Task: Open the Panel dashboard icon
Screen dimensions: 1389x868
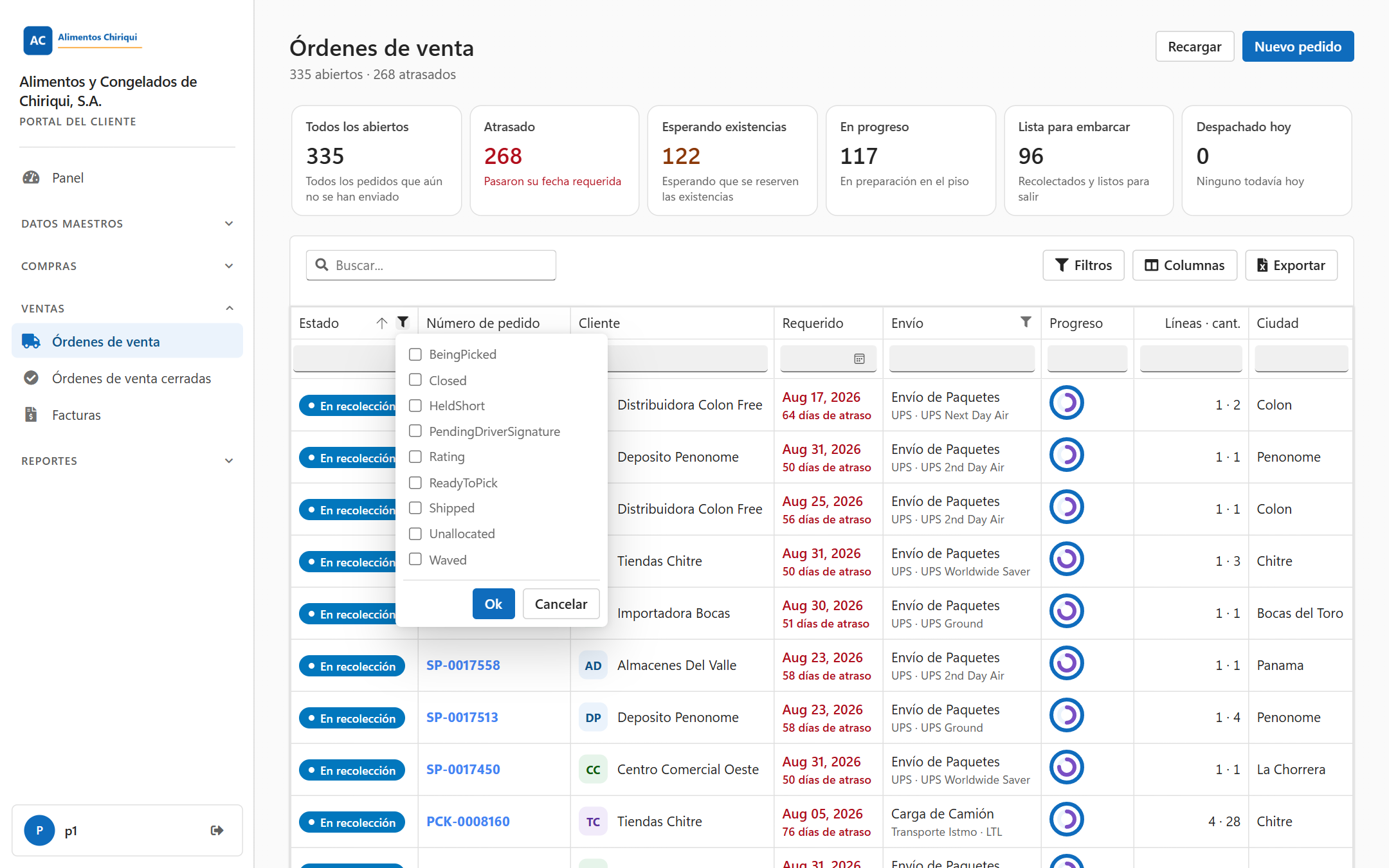Action: [x=31, y=177]
